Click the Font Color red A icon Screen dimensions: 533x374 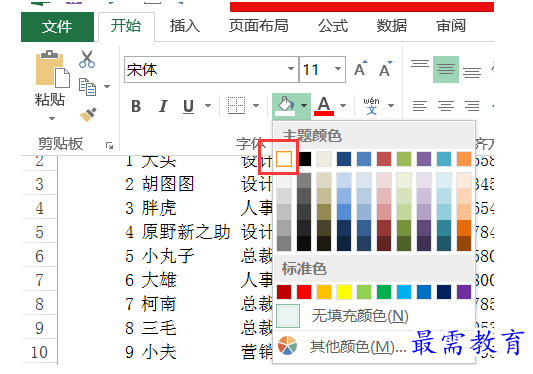click(x=324, y=106)
